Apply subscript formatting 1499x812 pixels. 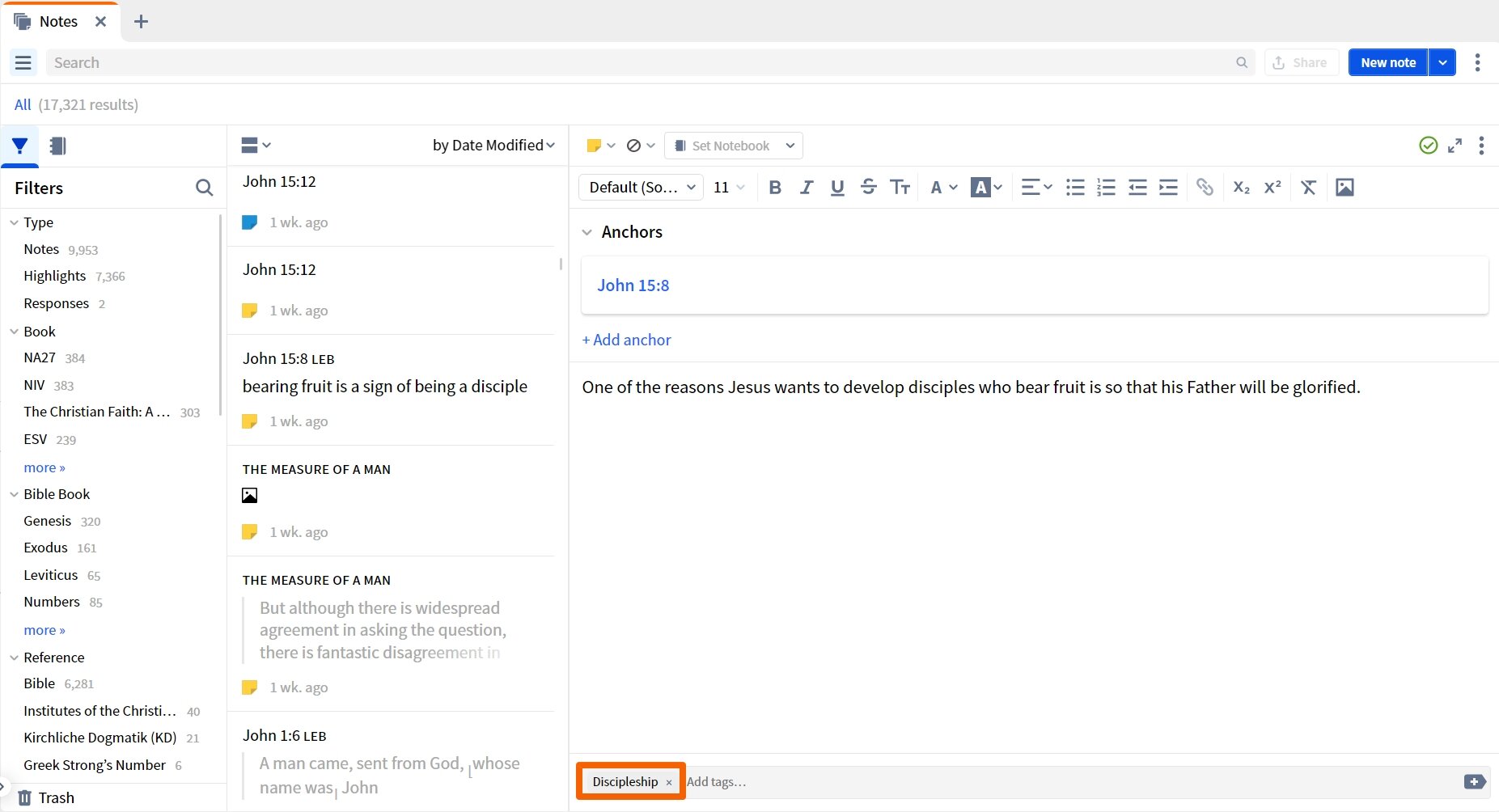(x=1241, y=187)
